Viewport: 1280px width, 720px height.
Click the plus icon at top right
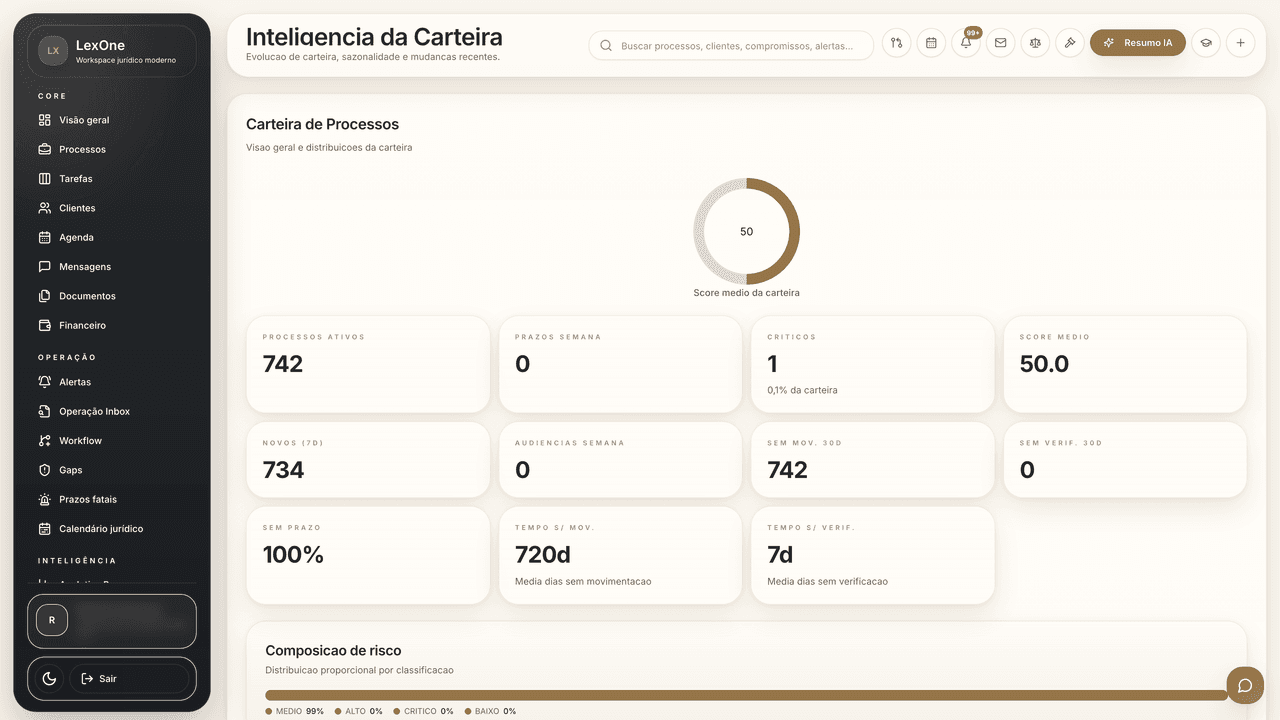pos(1240,43)
